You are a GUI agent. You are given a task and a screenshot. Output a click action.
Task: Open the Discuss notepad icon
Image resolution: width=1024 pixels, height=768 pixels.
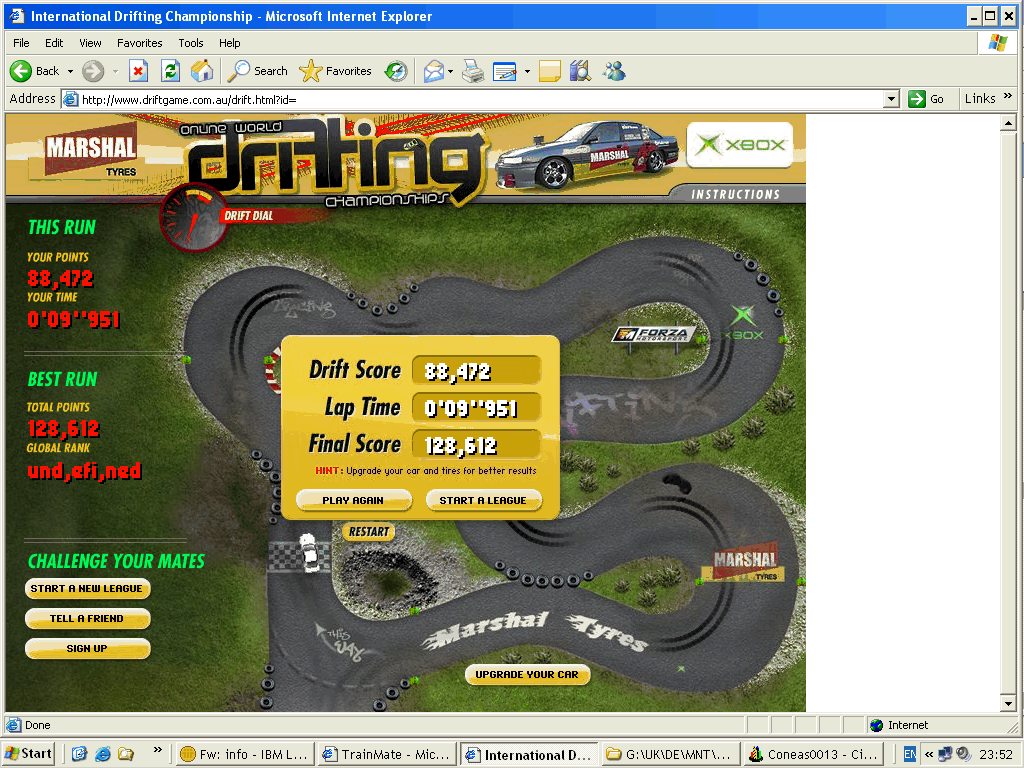550,71
